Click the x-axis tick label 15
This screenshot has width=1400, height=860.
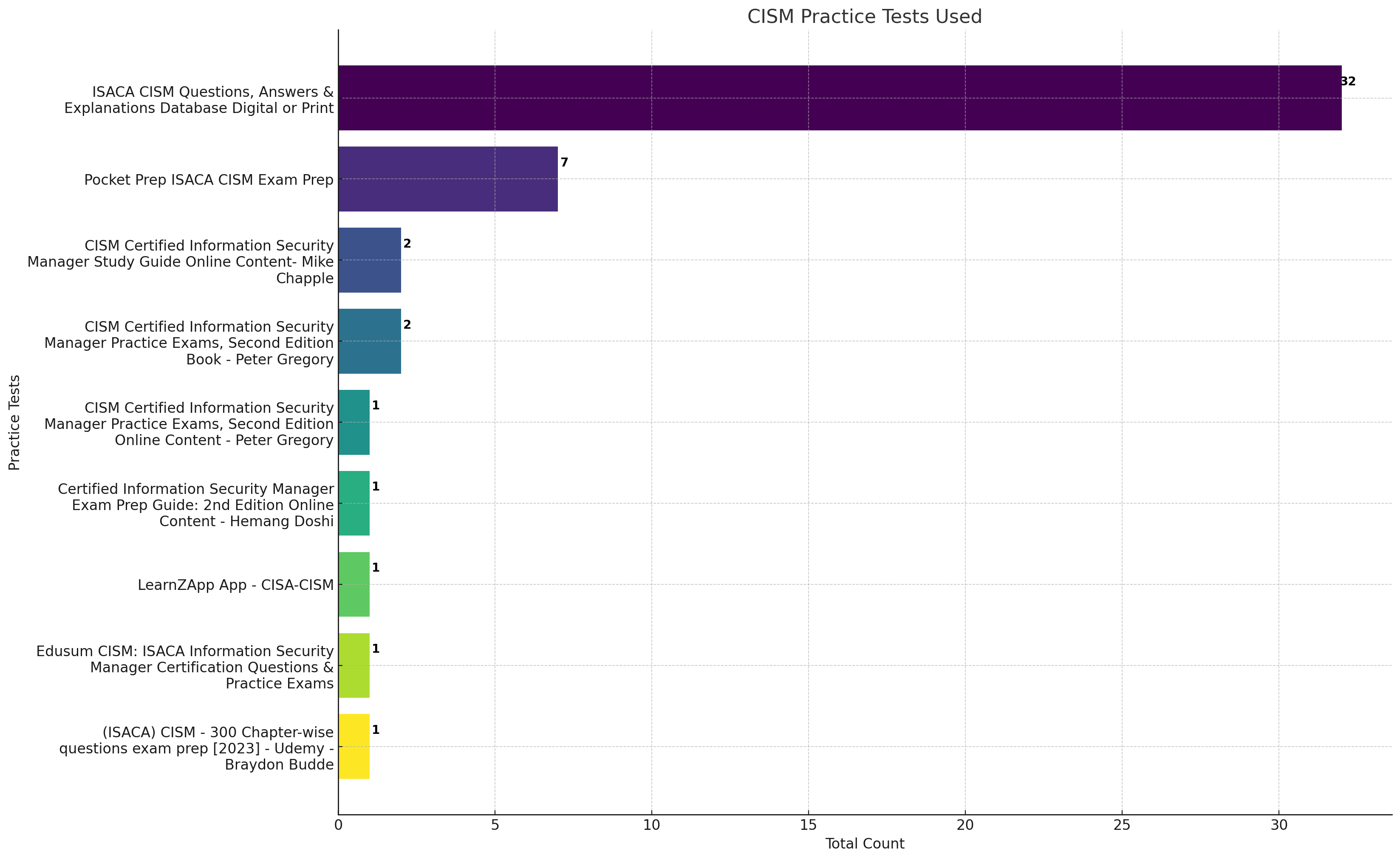pyautogui.click(x=808, y=825)
